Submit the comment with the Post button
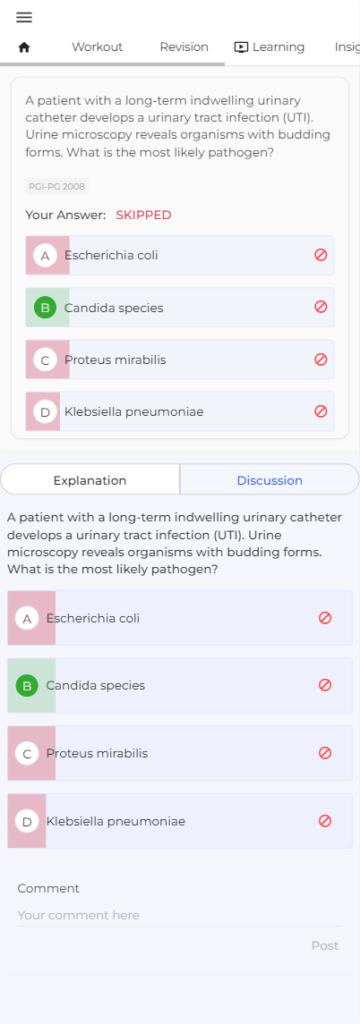360x1024 pixels. coord(325,946)
